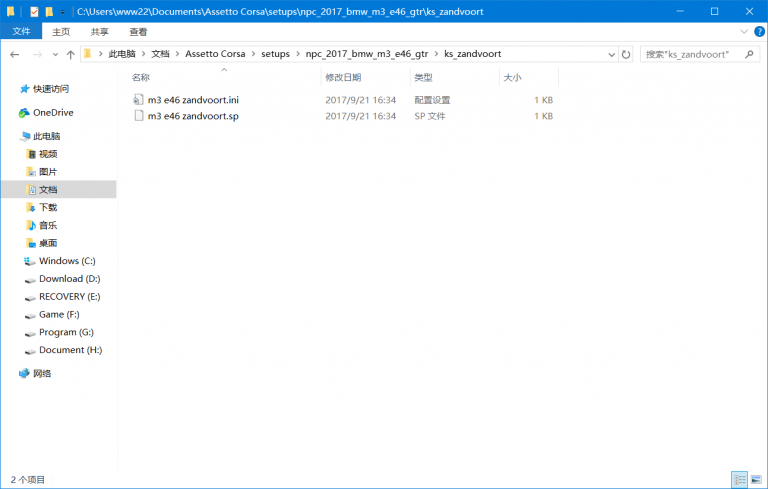This screenshot has height=489, width=768.
Task: Open the 音乐 folder in sidebar
Action: (48, 225)
